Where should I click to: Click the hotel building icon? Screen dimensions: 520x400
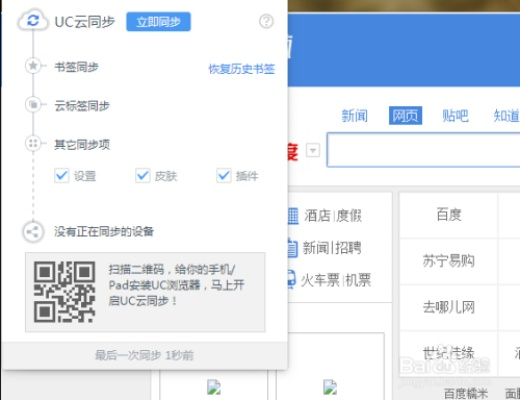click(293, 216)
